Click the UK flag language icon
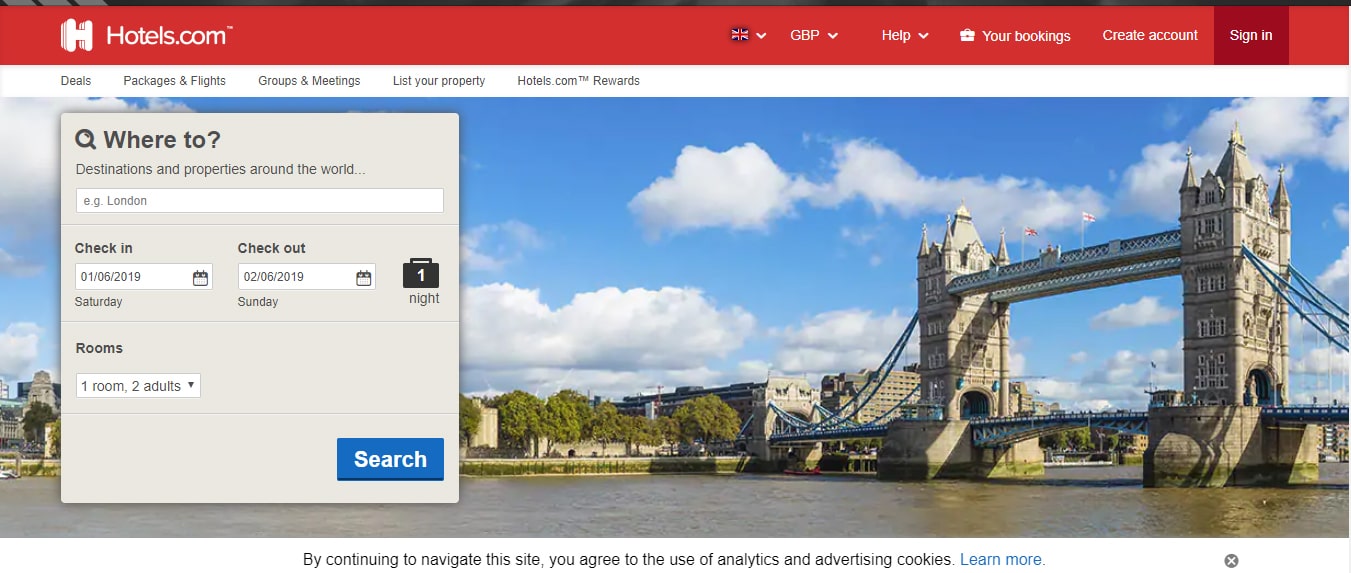 pos(740,35)
